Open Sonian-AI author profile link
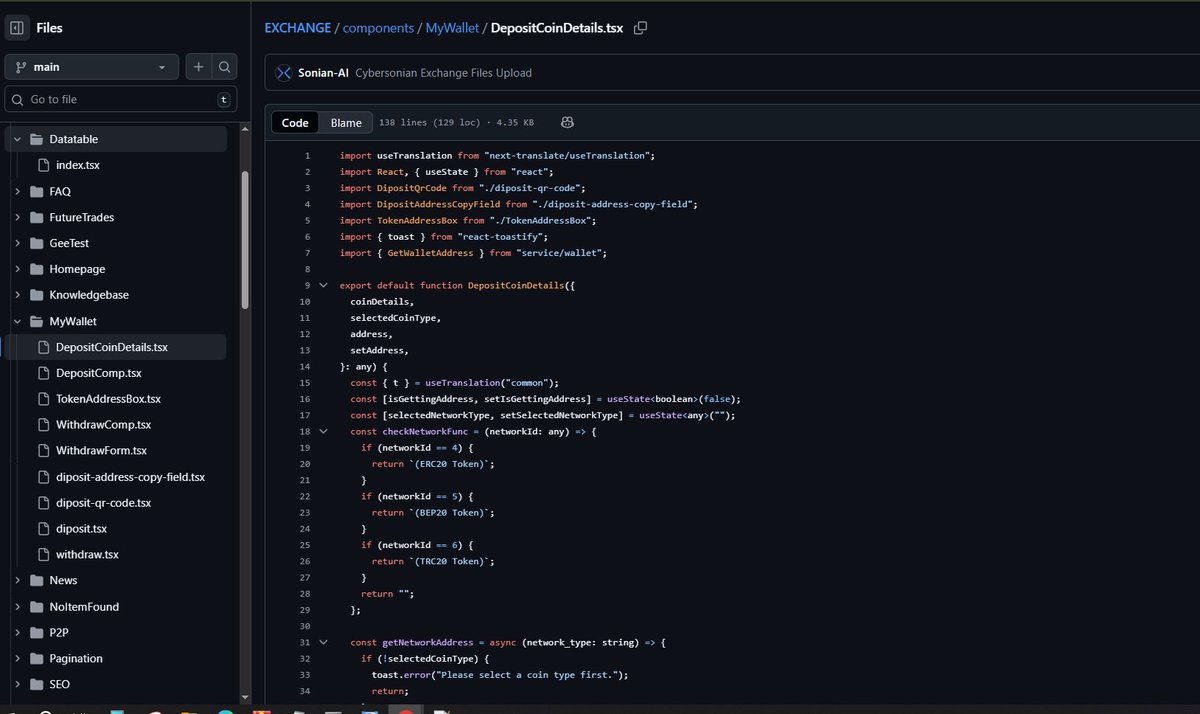This screenshot has width=1200, height=714. coord(323,73)
